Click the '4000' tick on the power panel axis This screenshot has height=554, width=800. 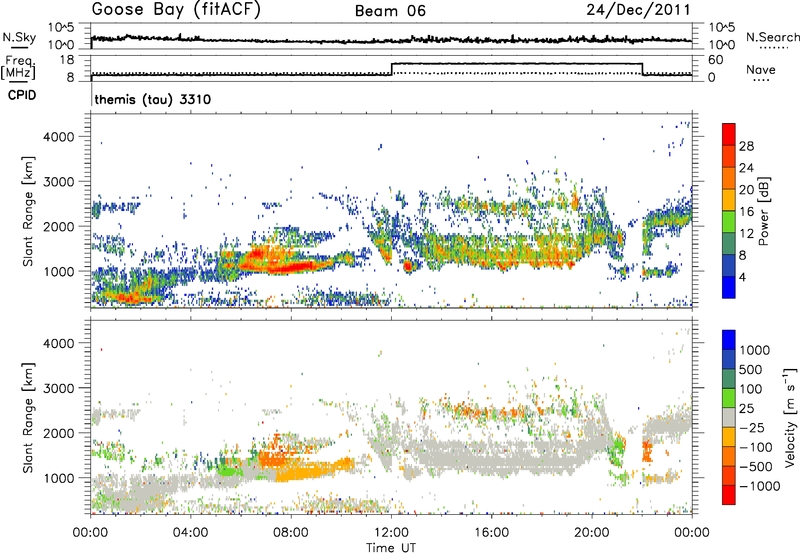pos(59,137)
